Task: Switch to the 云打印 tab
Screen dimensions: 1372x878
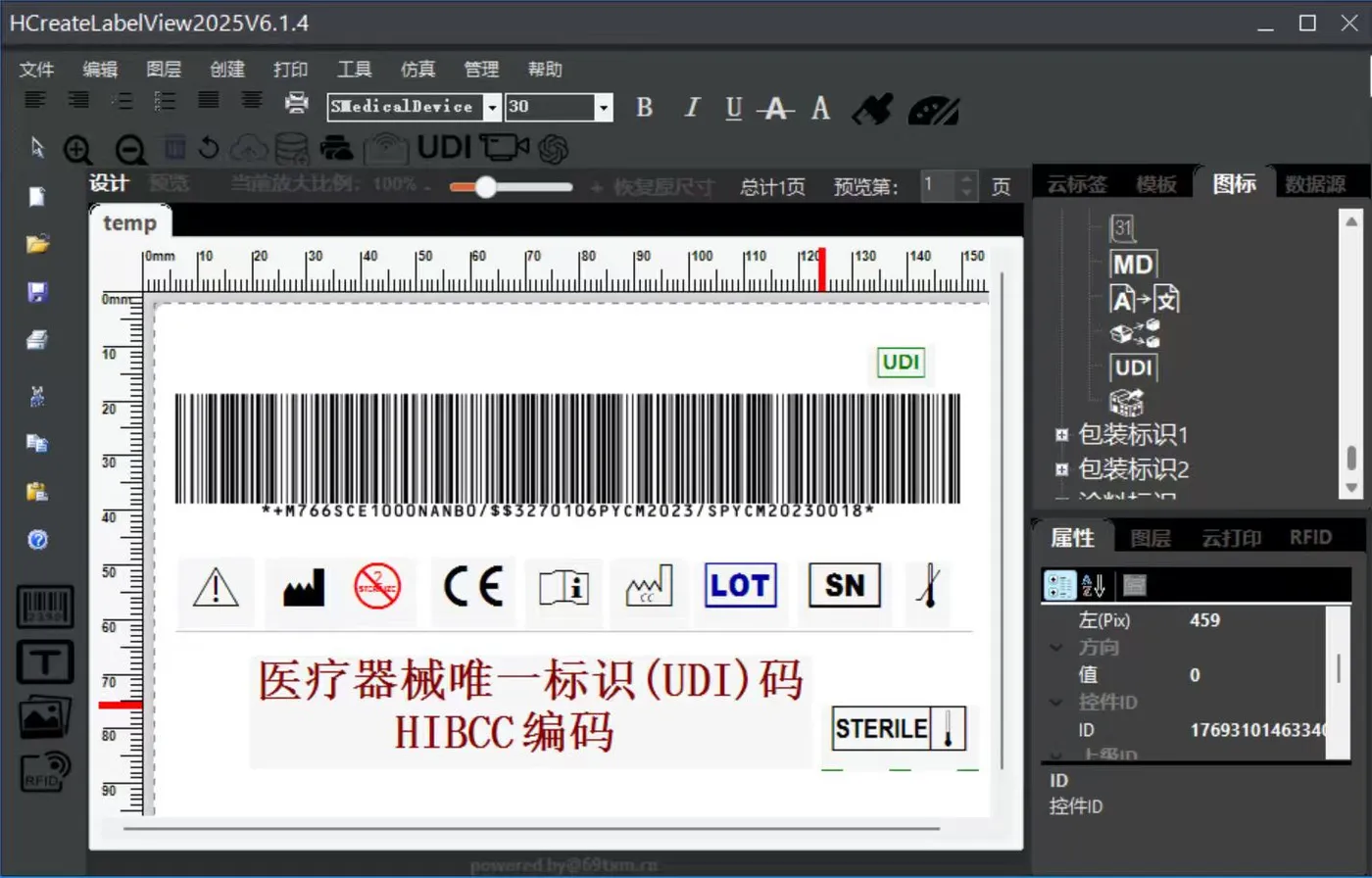Action: (x=1231, y=537)
